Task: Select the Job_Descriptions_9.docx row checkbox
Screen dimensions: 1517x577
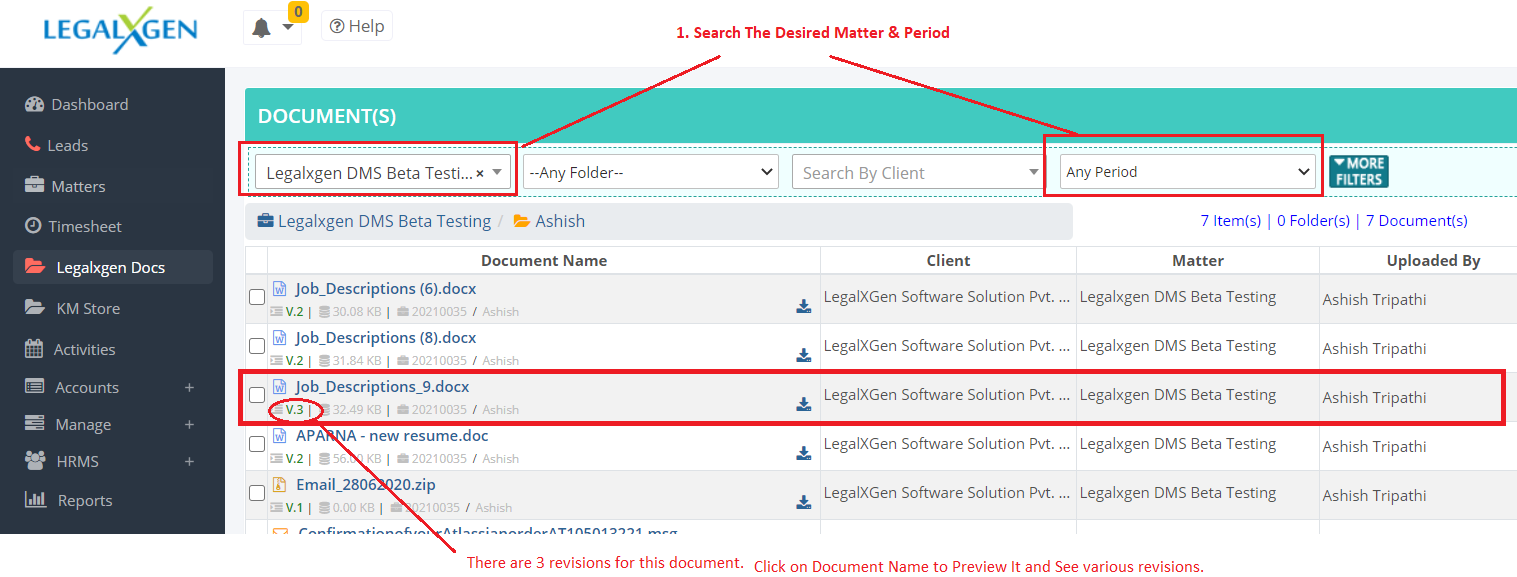Action: coord(257,395)
